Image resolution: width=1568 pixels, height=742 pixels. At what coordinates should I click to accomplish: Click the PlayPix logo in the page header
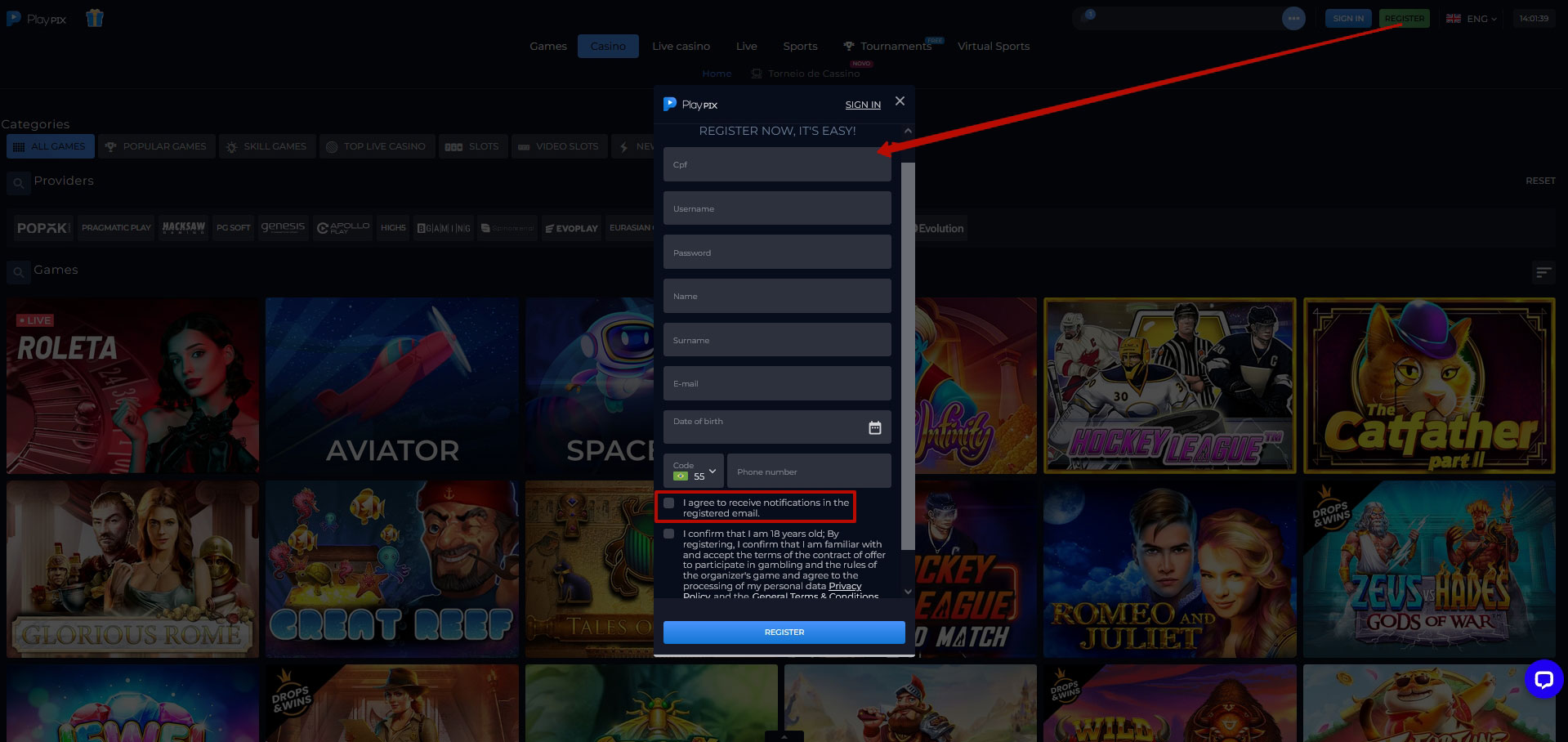37,18
